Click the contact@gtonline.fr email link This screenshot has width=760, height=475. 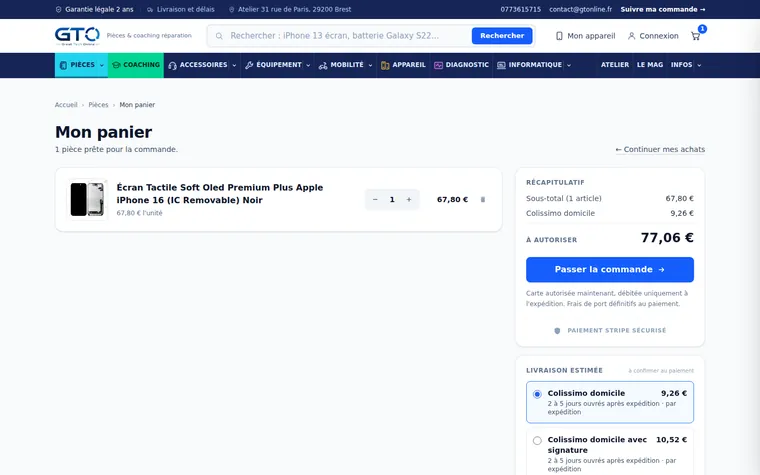581,10
